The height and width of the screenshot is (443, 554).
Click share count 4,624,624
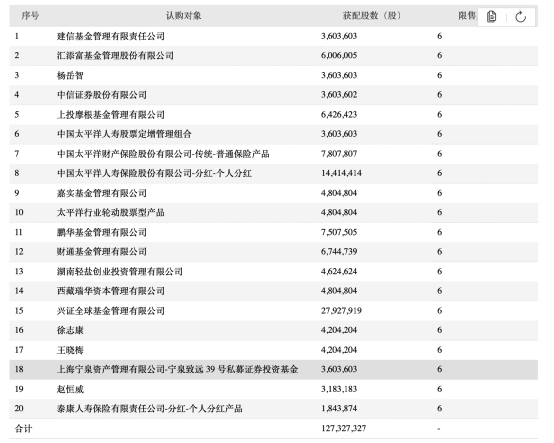[339, 271]
